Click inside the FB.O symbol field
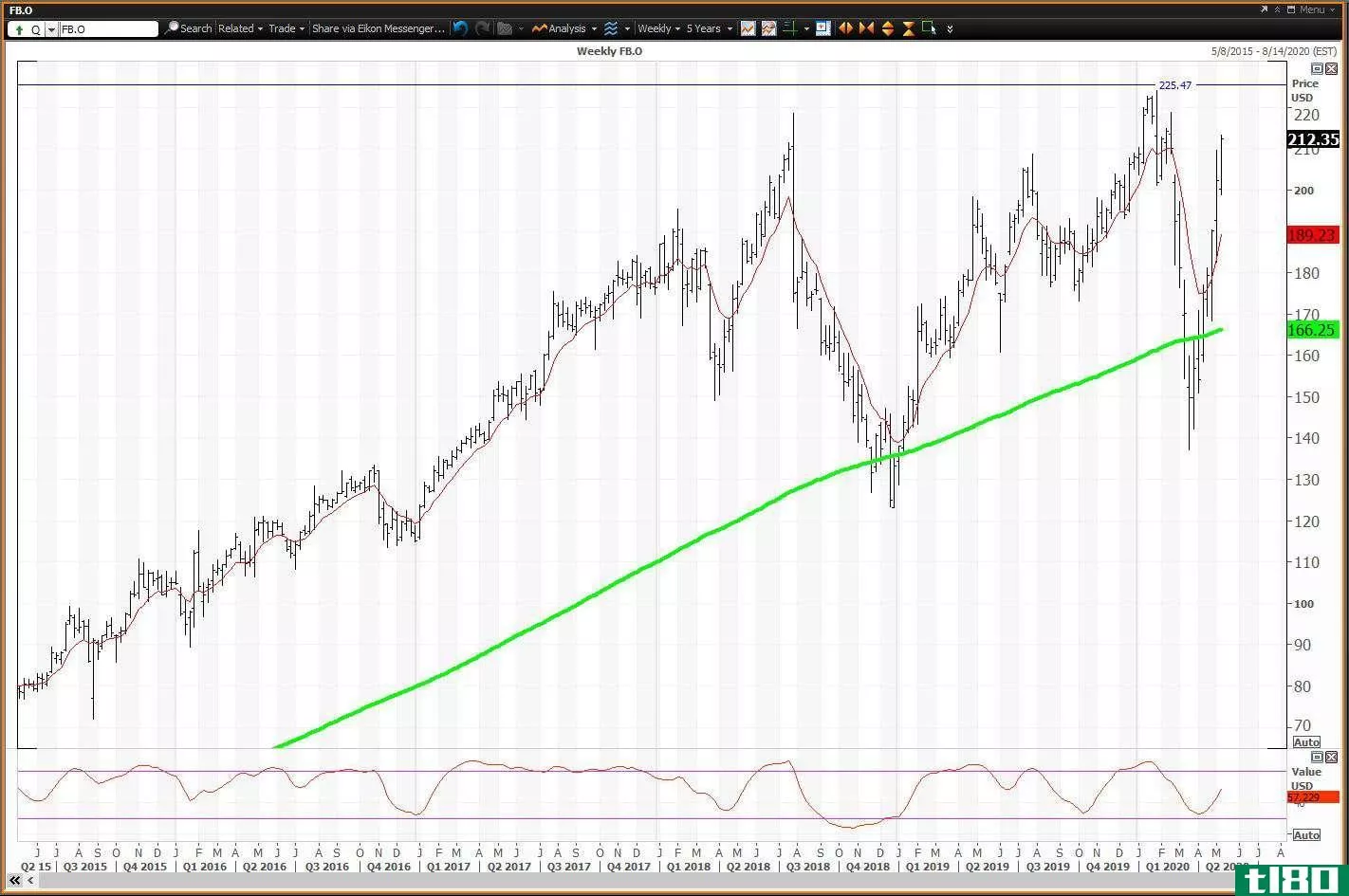This screenshot has width=1349, height=896. (x=108, y=29)
